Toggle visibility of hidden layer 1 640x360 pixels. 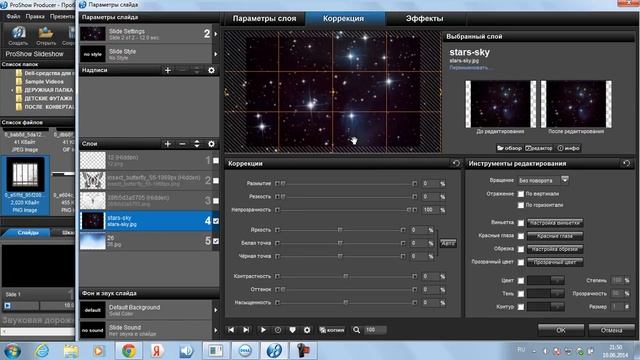pos(216,160)
